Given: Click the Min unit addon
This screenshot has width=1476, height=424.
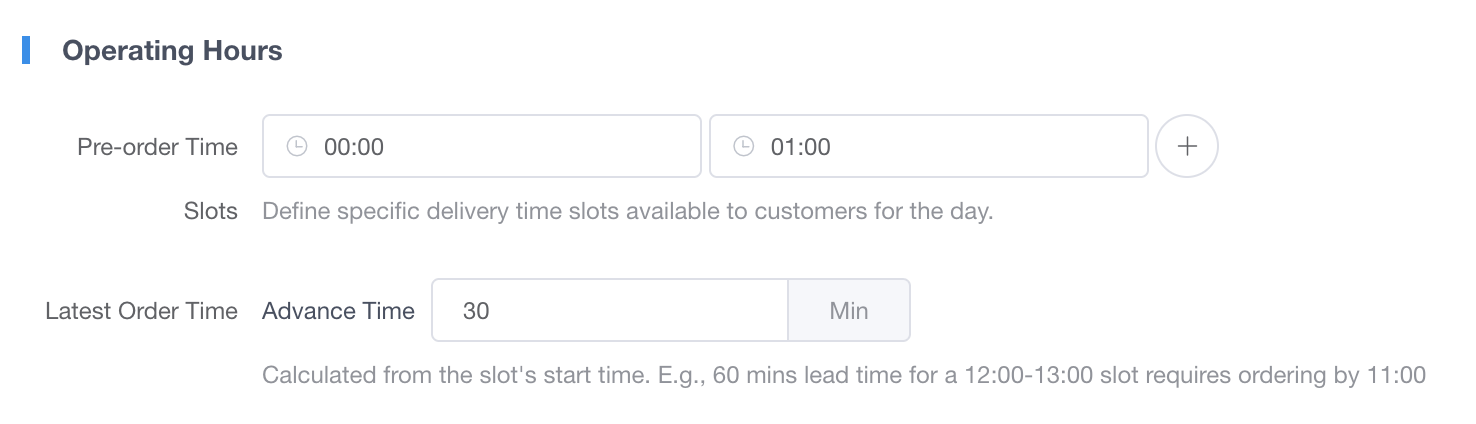Looking at the screenshot, I should [x=849, y=311].
